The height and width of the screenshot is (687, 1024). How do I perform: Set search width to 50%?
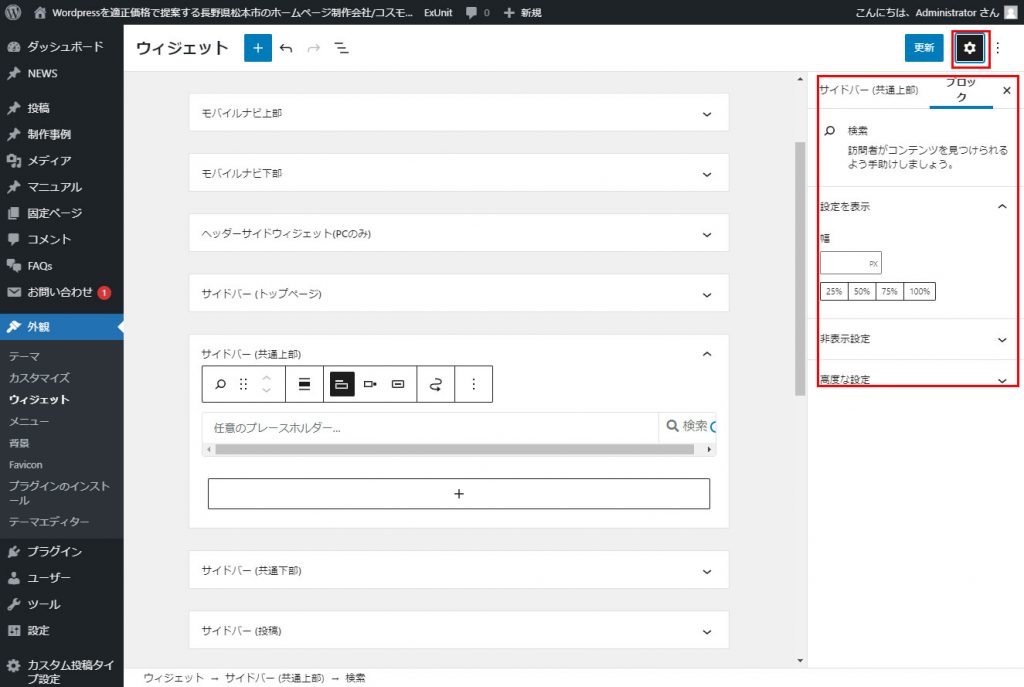[861, 292]
